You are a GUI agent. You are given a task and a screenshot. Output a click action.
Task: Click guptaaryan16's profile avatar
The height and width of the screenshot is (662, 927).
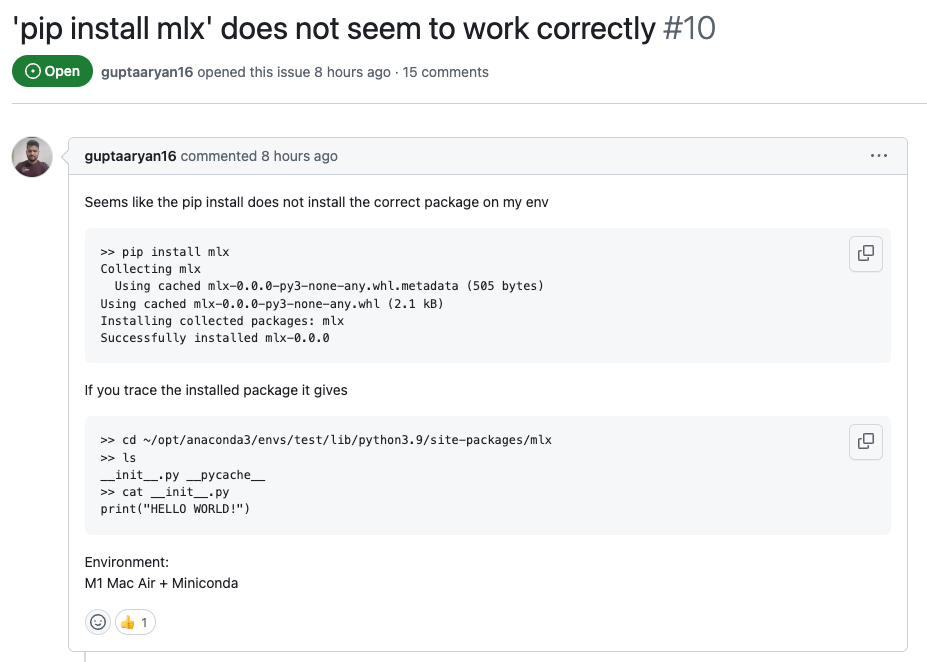click(32, 157)
